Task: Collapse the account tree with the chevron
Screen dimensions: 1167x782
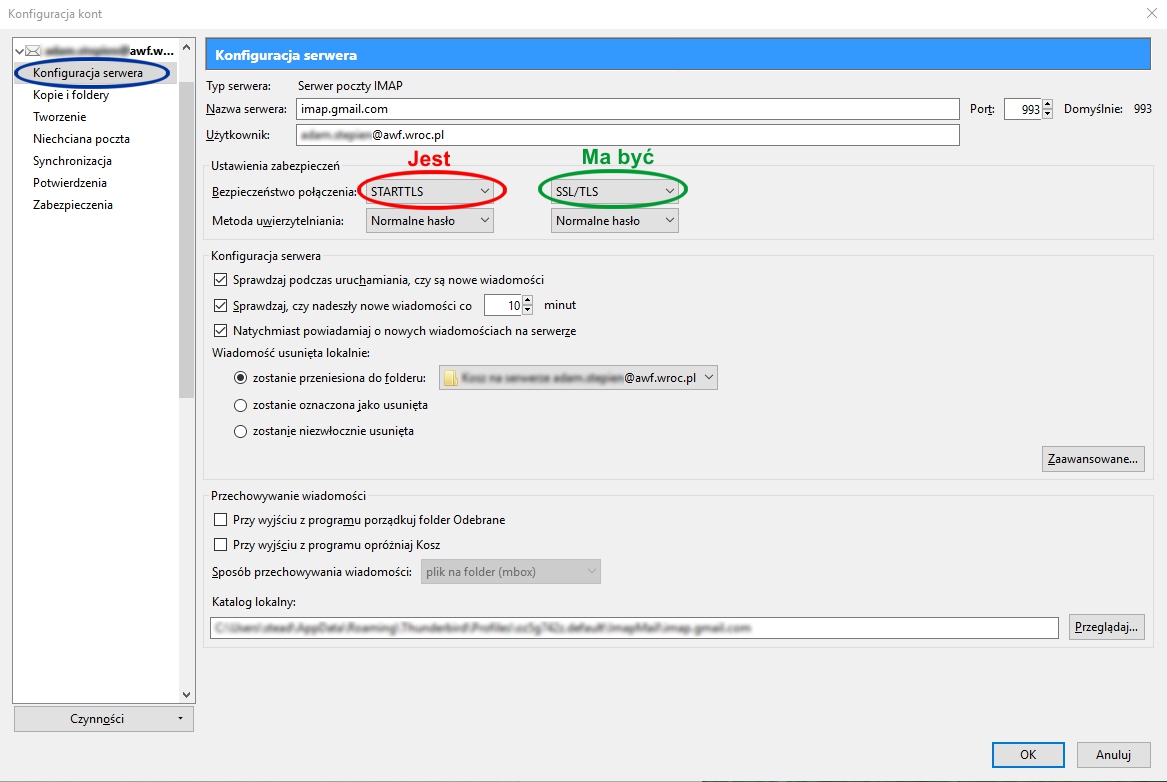Action: point(19,51)
